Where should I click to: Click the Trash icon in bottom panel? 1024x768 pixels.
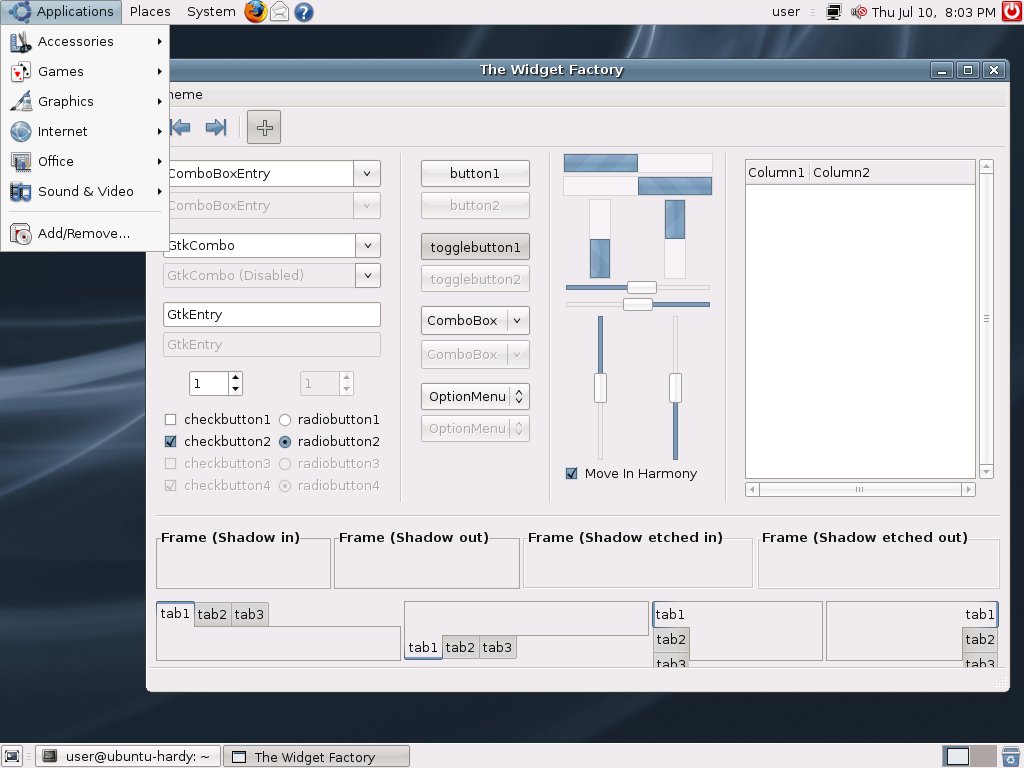(1011, 756)
